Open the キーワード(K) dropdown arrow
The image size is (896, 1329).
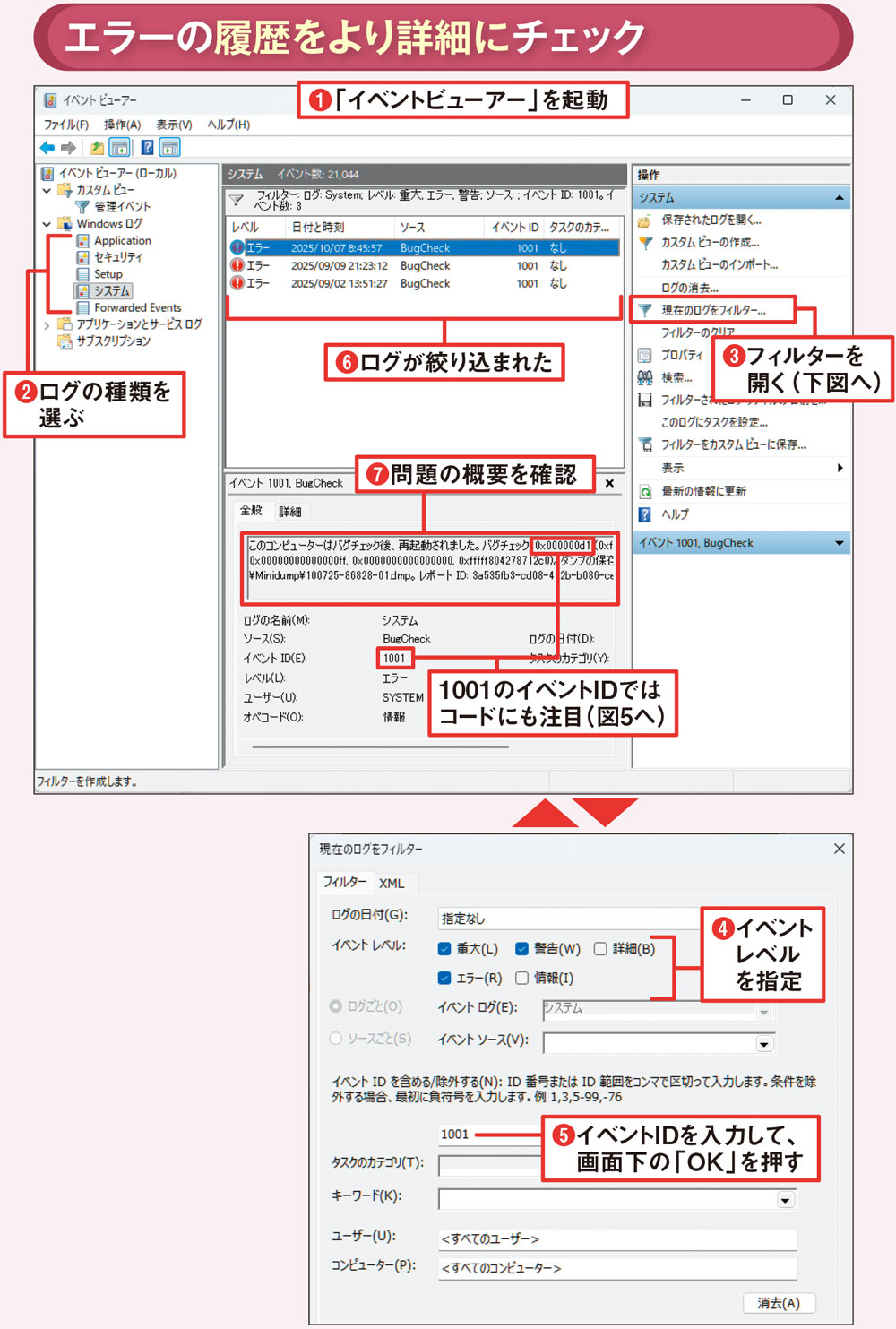click(x=786, y=1200)
